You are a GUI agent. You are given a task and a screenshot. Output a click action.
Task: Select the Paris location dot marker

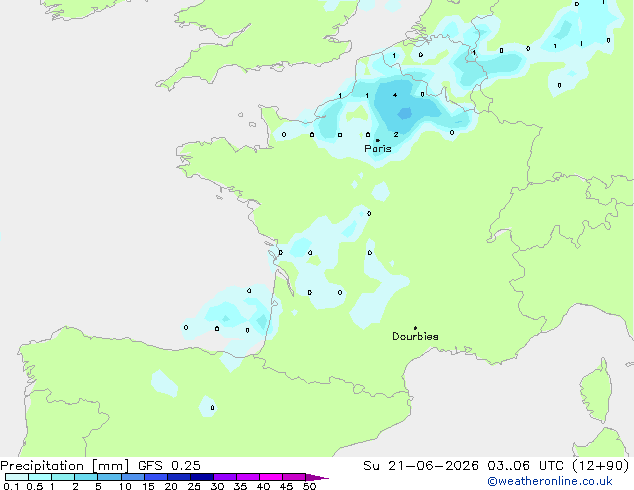click(x=378, y=140)
